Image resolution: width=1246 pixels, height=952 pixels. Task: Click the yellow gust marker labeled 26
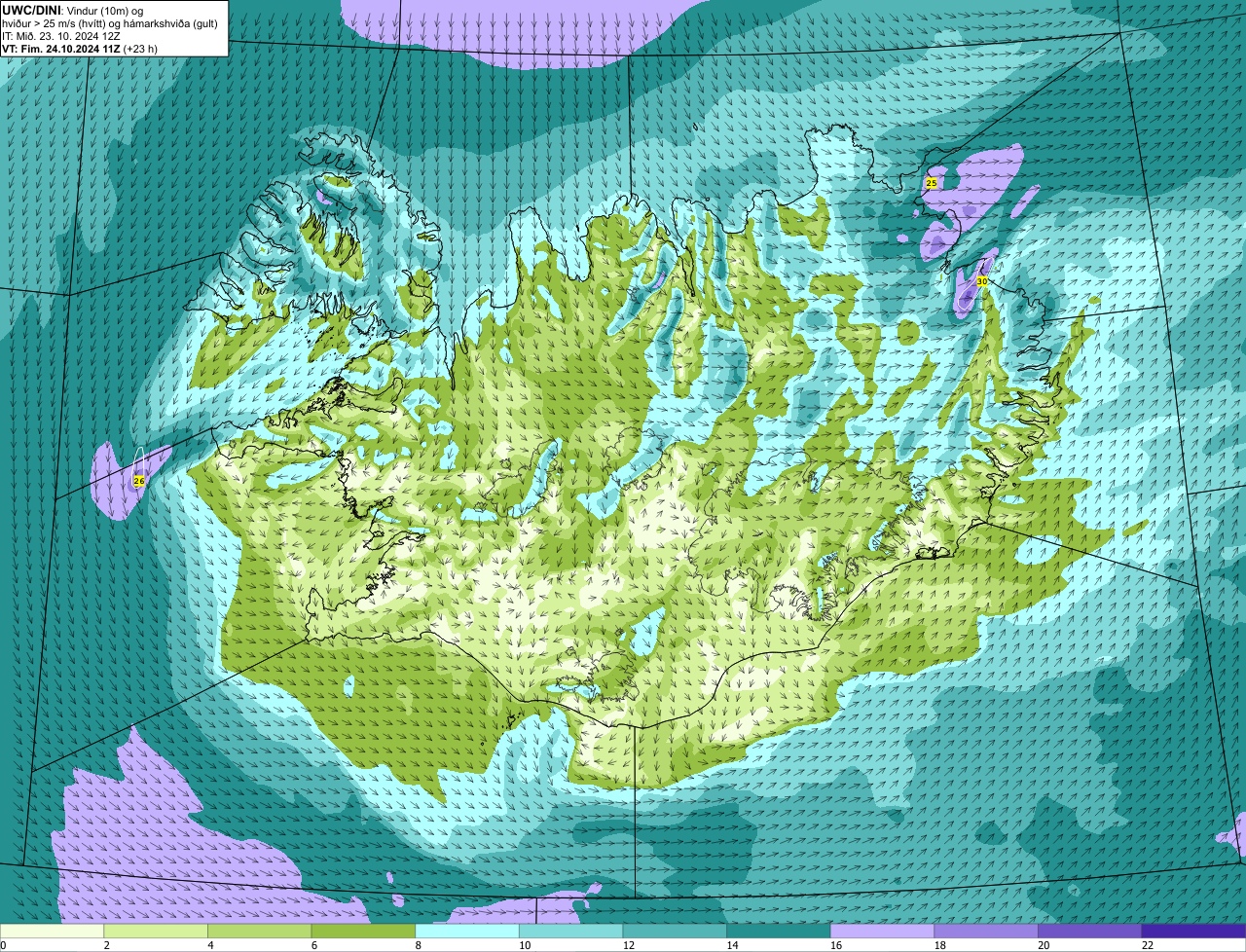tap(139, 481)
